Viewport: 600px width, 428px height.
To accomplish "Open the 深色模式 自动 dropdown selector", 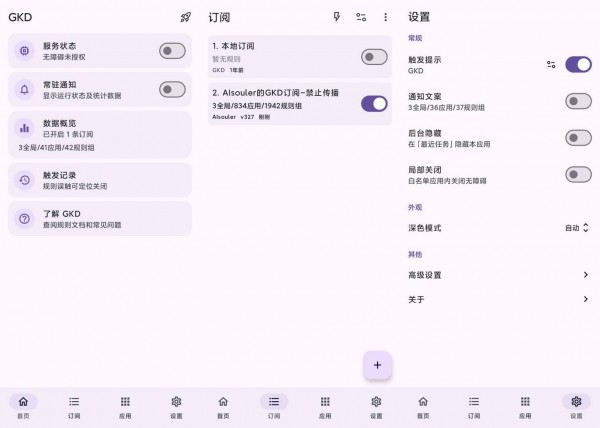I will click(577, 228).
